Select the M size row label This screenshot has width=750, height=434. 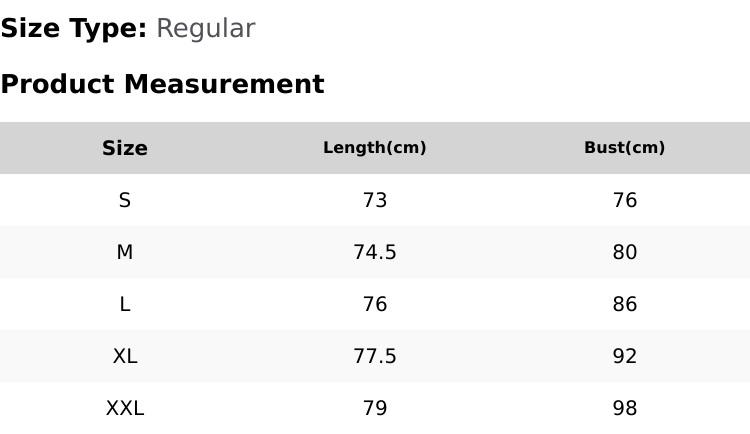[125, 252]
